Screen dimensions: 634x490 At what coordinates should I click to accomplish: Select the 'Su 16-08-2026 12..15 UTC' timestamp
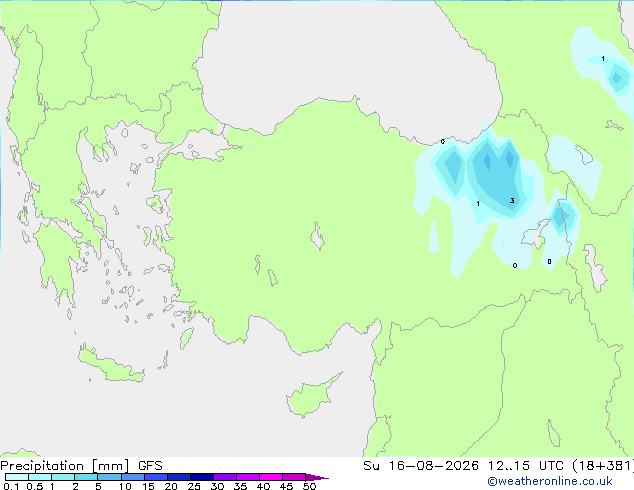click(463, 466)
